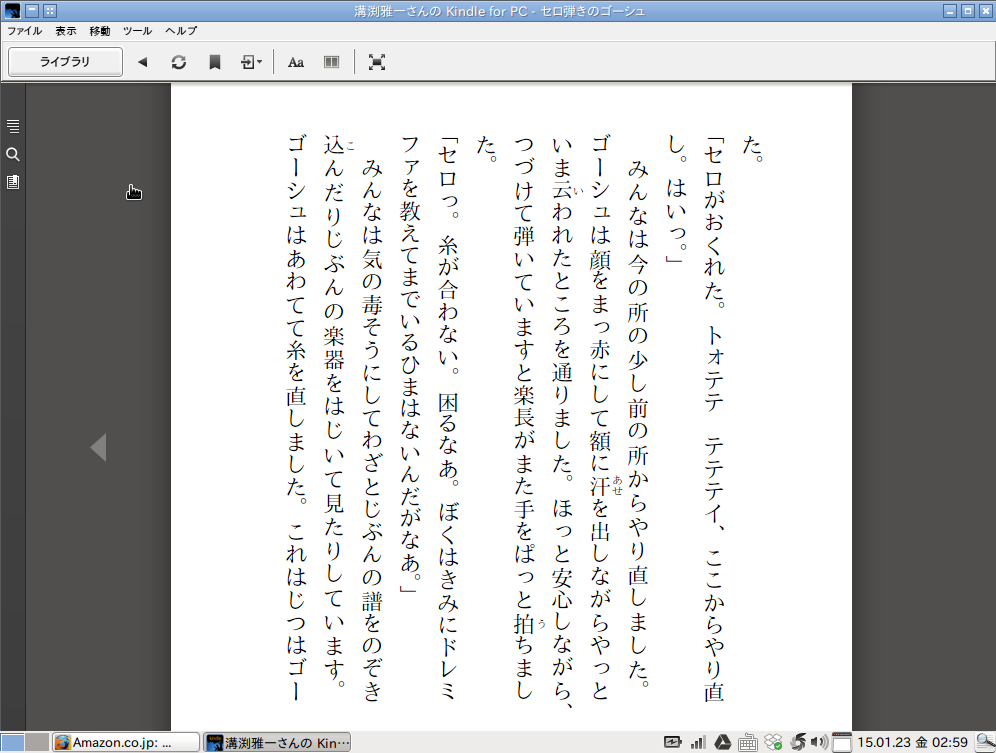Enter full screen mode icon
Viewport: 996px width, 753px height.
[x=377, y=62]
